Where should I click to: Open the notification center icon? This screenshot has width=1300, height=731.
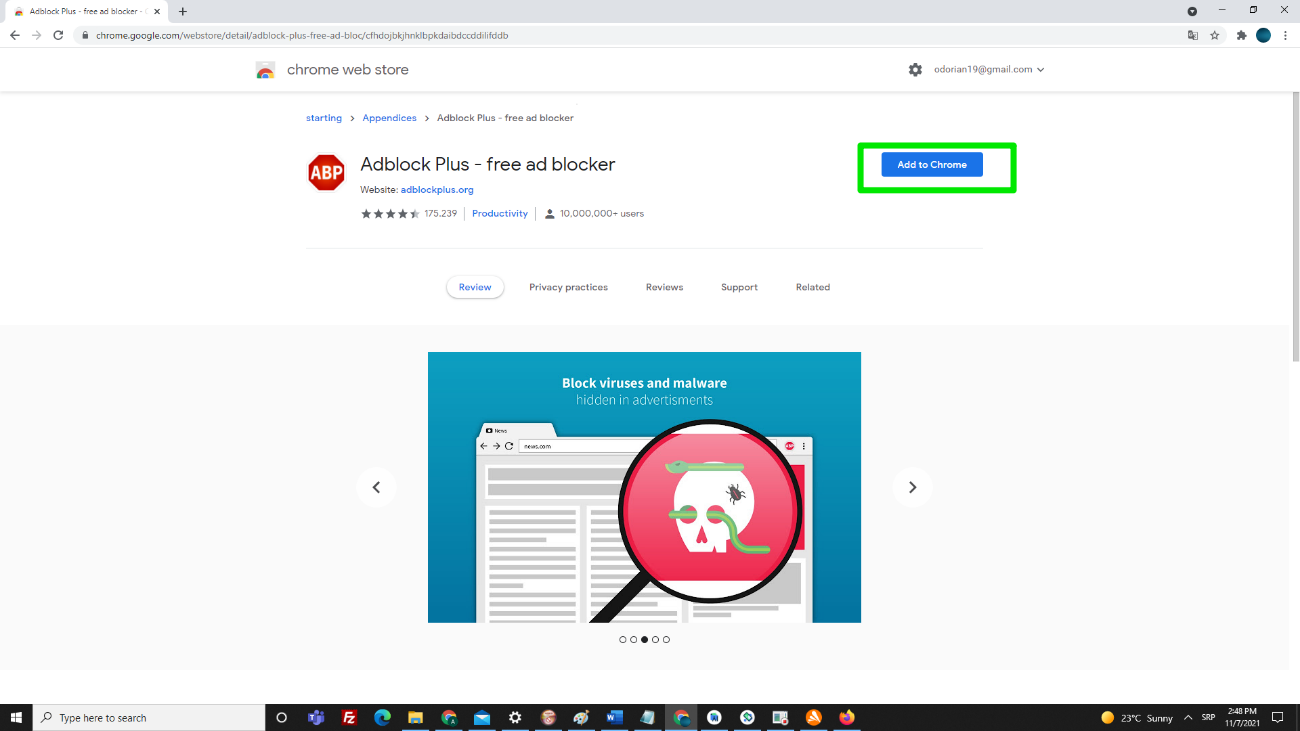(x=1277, y=718)
